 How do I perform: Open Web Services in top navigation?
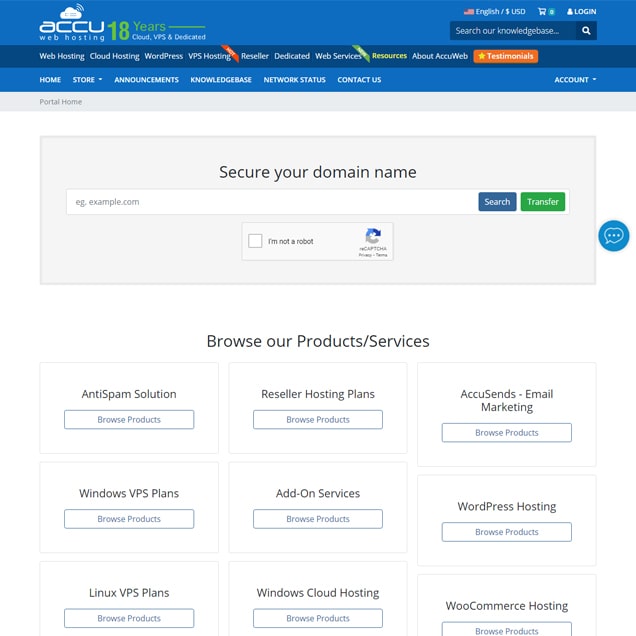click(x=338, y=56)
